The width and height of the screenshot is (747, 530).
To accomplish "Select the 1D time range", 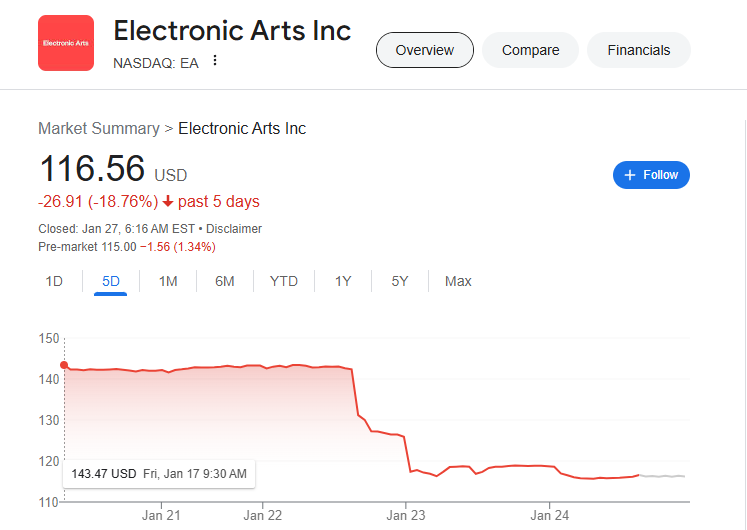I will pos(54,281).
